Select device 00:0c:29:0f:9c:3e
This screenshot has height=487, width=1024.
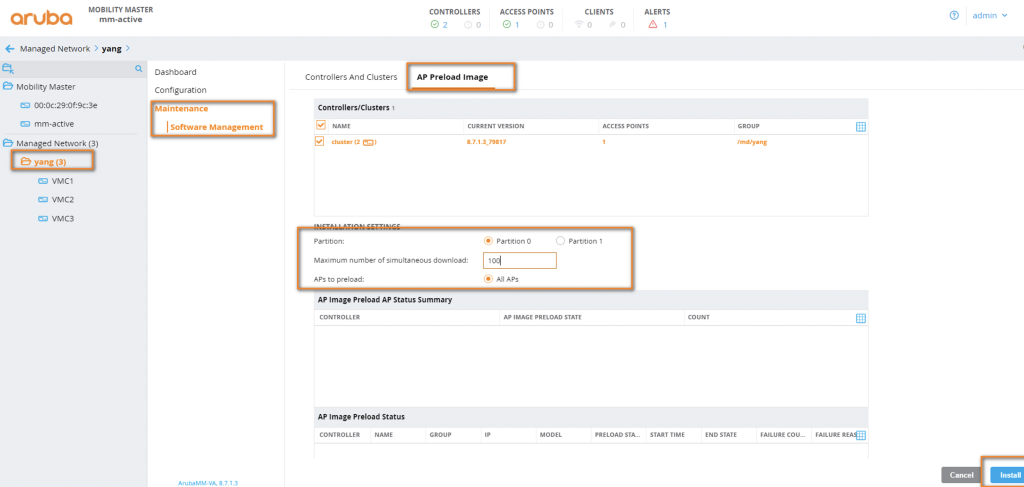click(66, 104)
